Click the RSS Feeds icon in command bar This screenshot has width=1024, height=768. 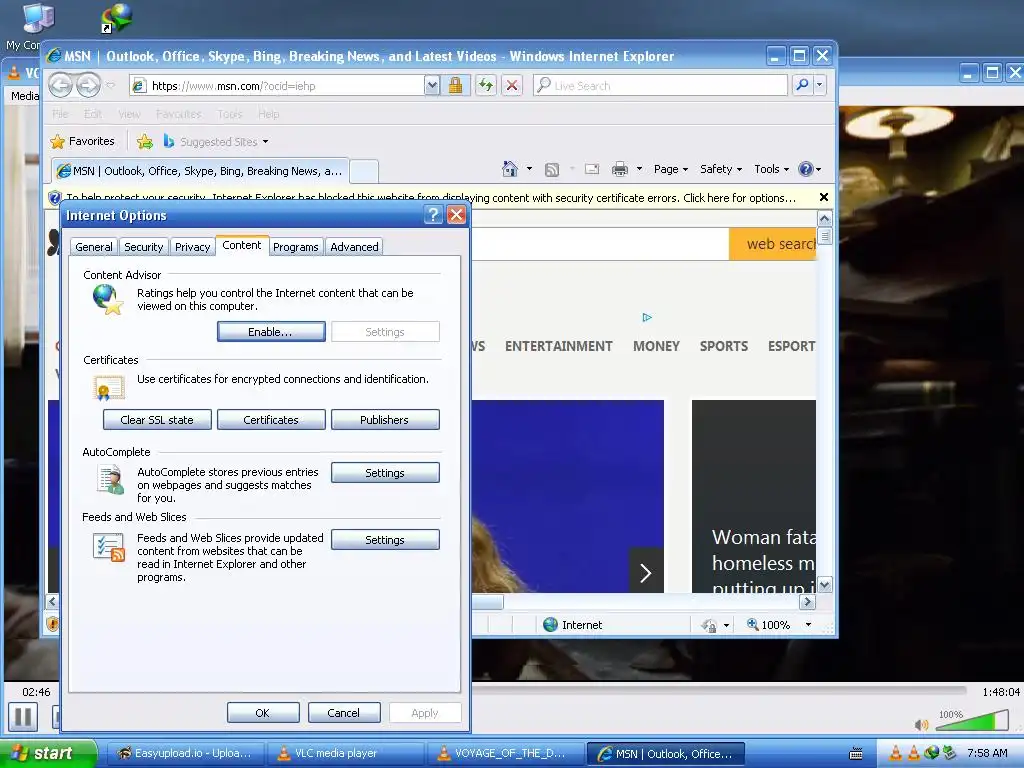552,170
